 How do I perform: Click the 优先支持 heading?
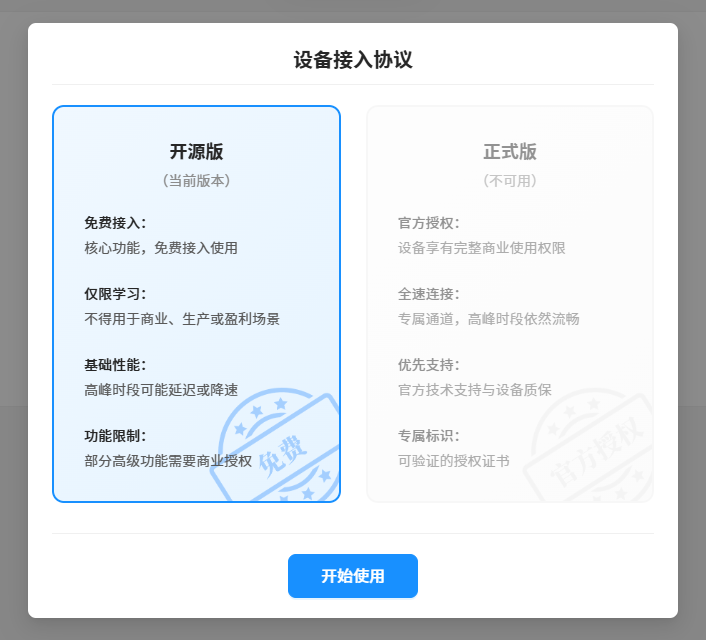click(429, 365)
